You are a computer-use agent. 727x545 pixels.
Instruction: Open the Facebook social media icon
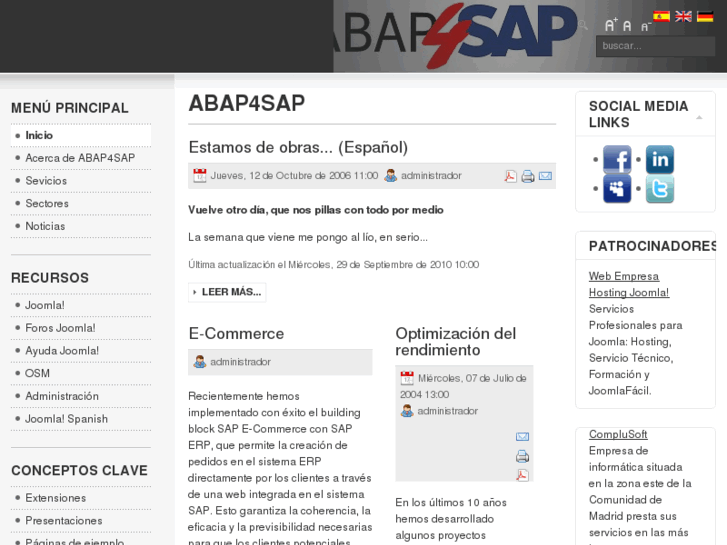pos(617,159)
